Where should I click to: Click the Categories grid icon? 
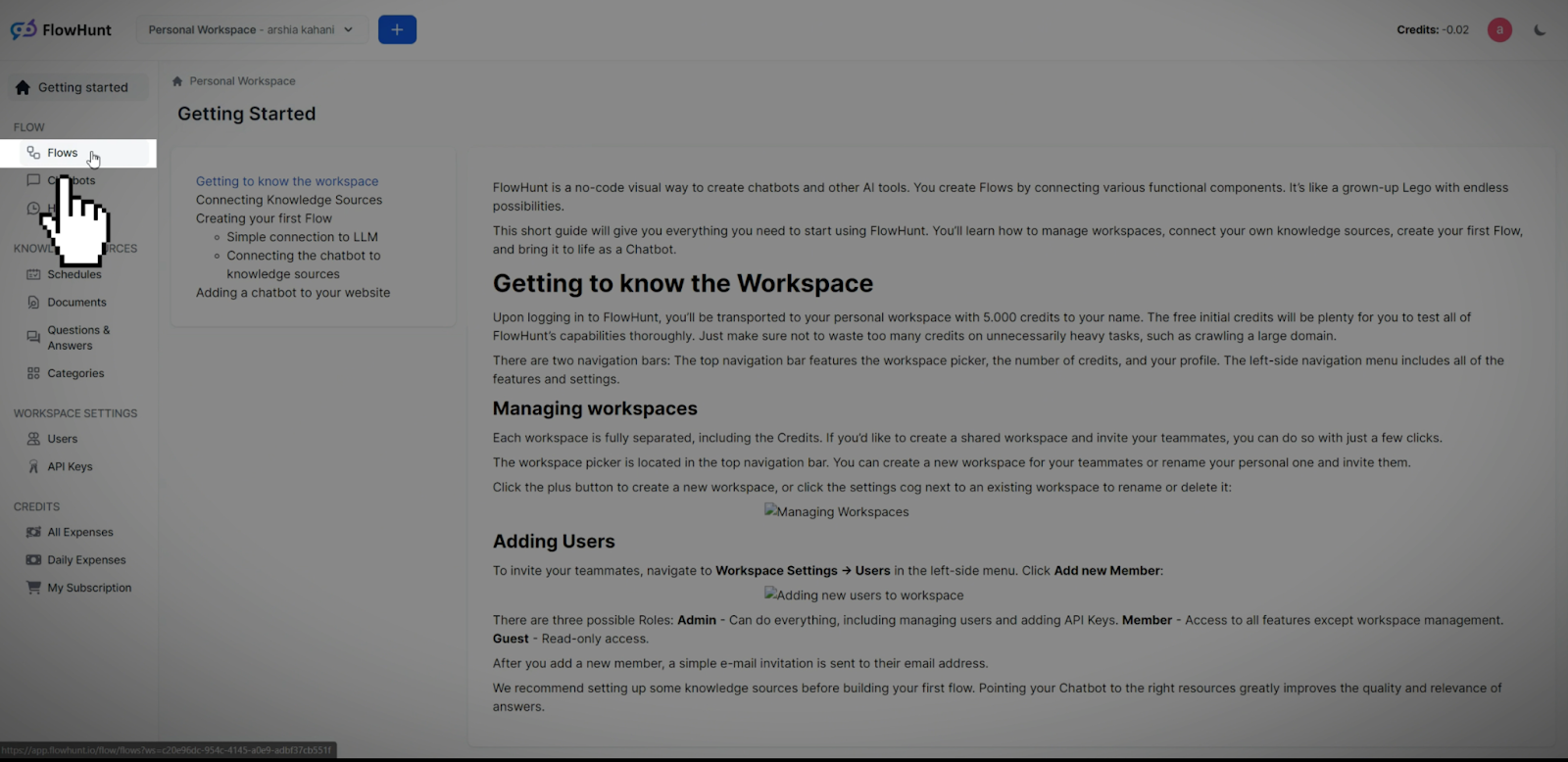click(x=33, y=373)
